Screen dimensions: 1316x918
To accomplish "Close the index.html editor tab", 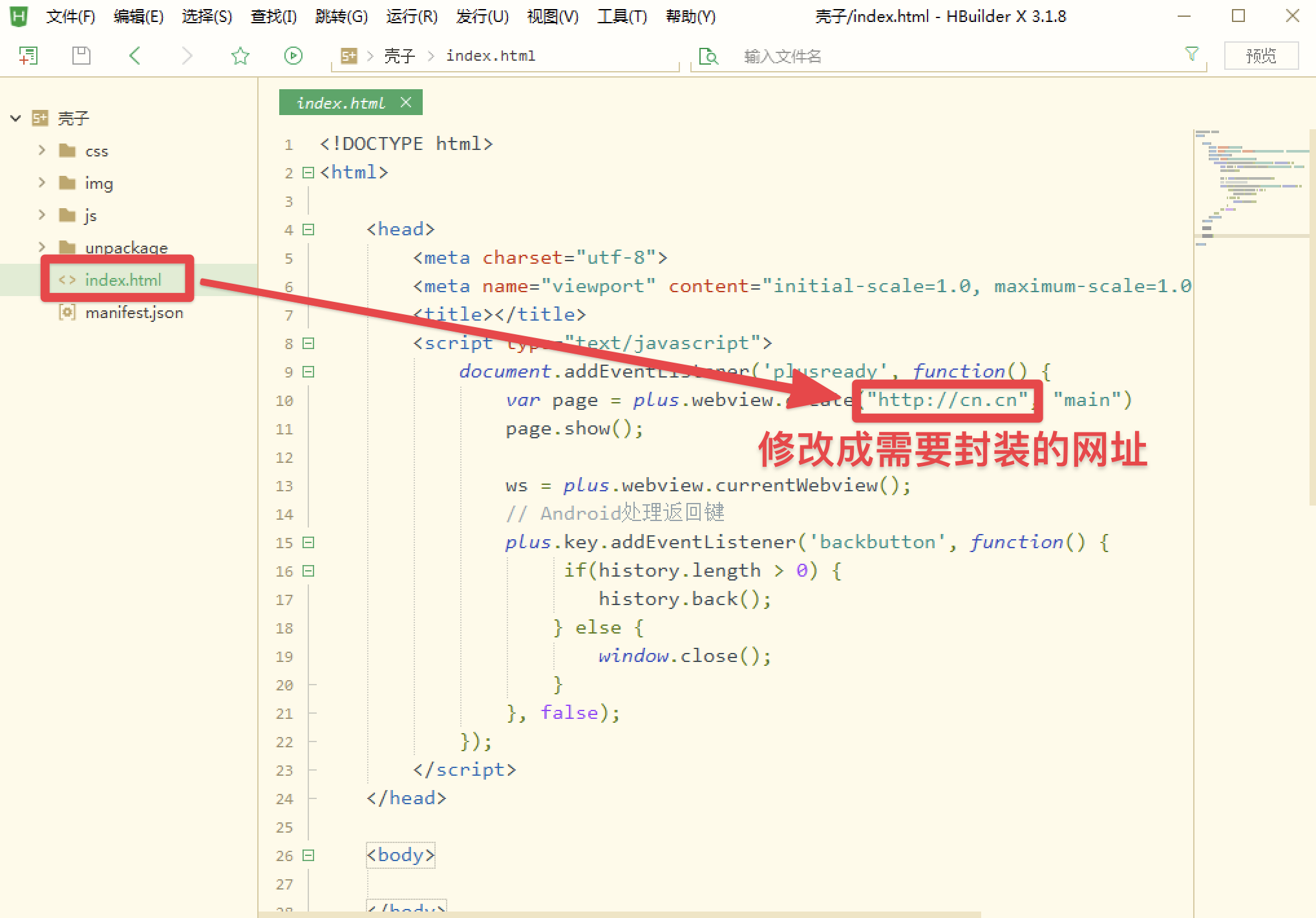I will click(x=405, y=102).
